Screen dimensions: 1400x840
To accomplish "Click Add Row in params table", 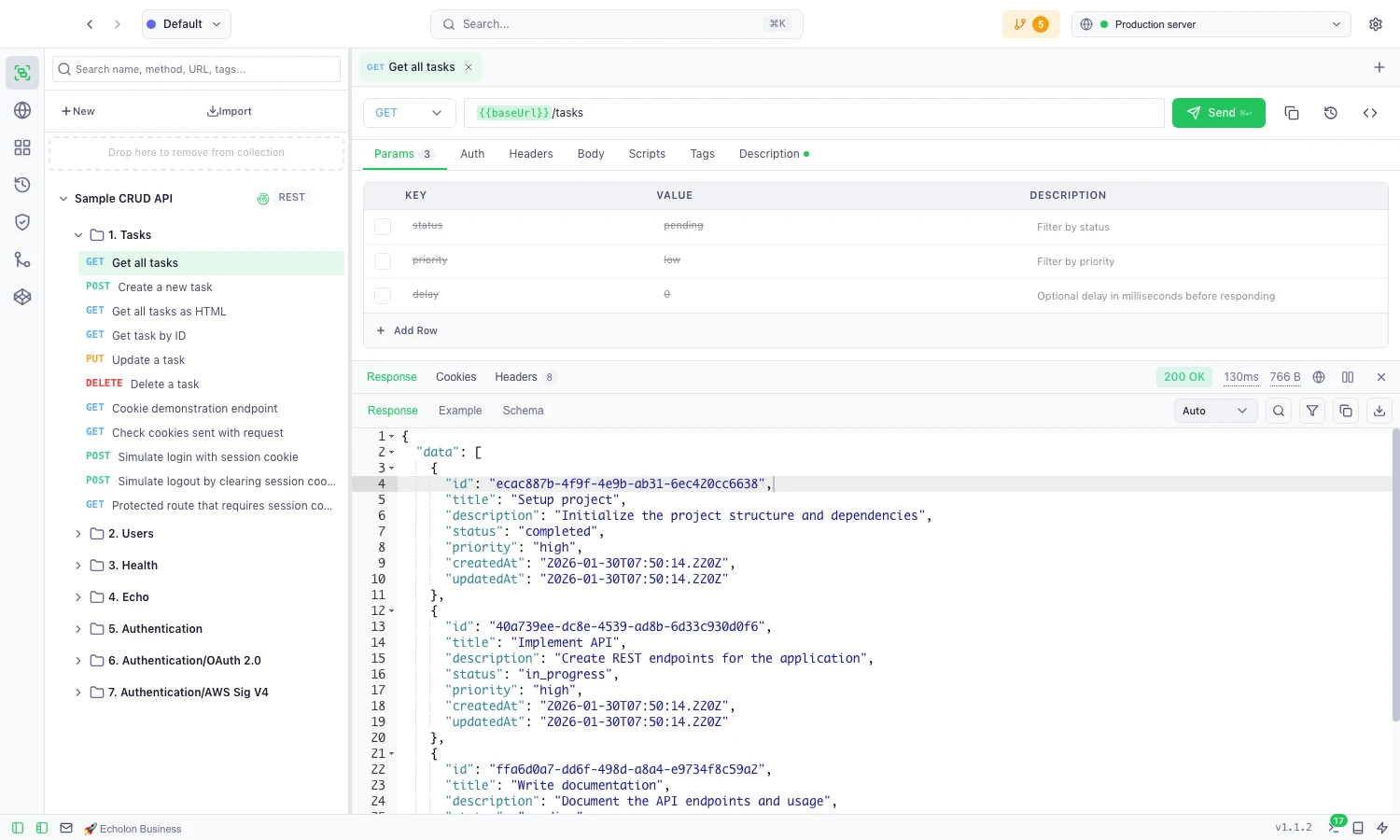I will (407, 330).
